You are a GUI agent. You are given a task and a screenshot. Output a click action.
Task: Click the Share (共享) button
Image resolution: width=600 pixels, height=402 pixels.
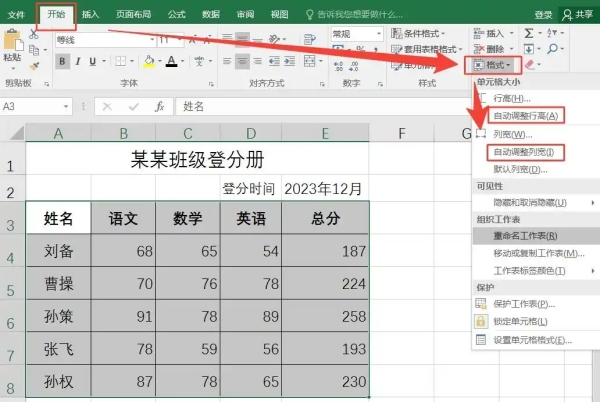[579, 14]
